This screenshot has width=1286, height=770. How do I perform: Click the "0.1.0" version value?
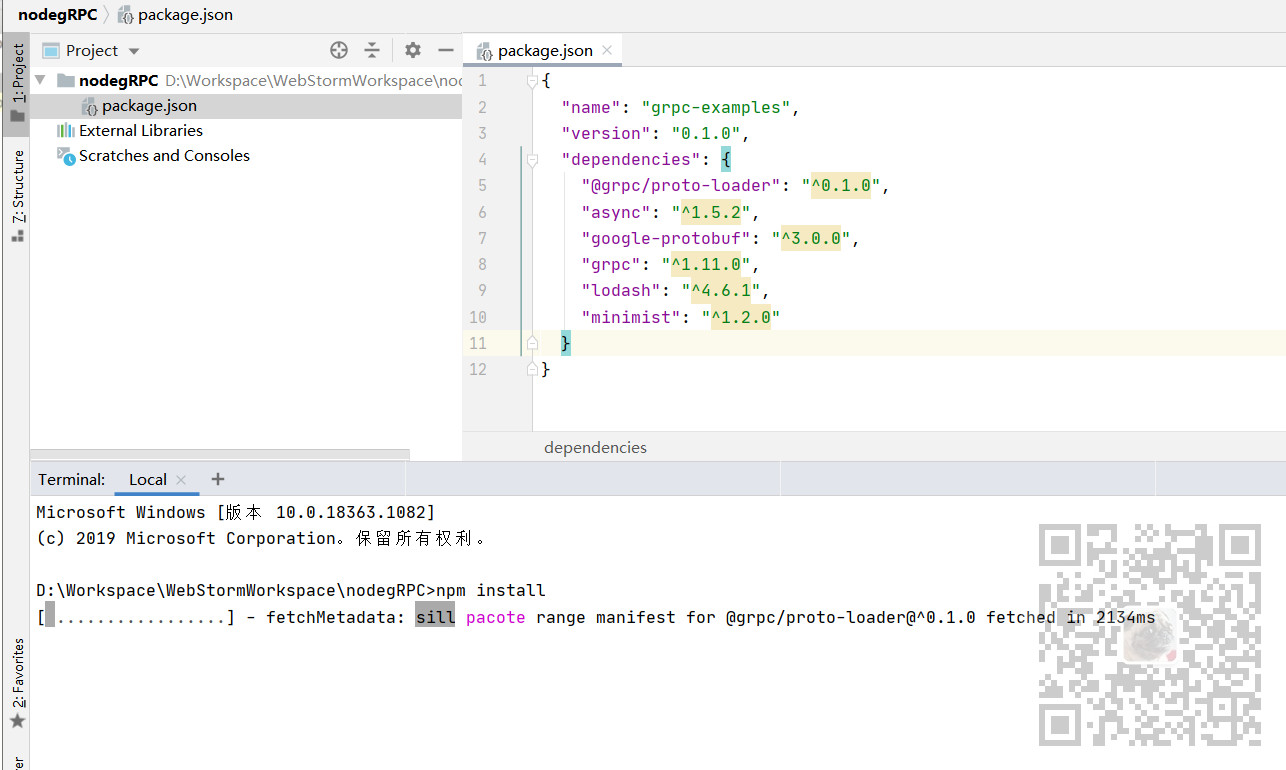tap(705, 133)
